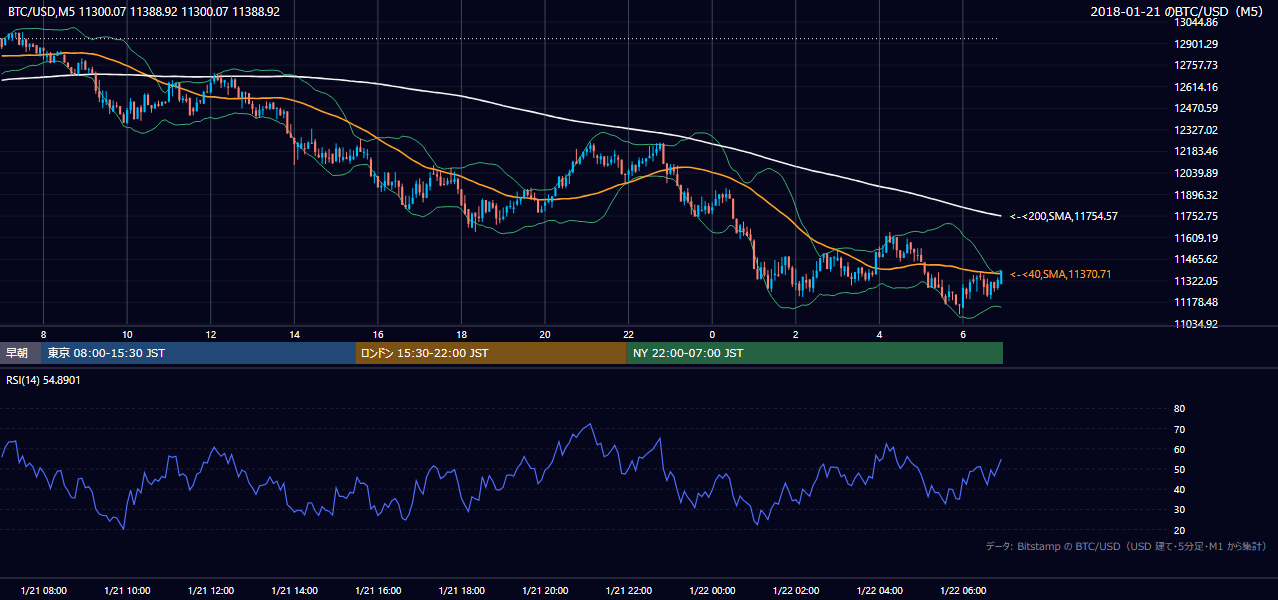
Task: Click the RSI(14) 54.8901 indicator label
Action: click(44, 380)
